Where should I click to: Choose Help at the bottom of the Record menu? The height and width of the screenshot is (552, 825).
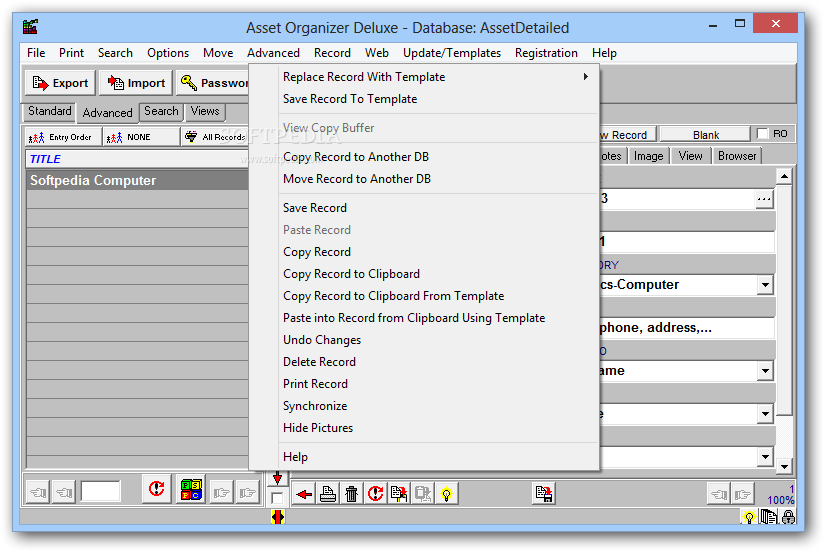(x=424, y=457)
